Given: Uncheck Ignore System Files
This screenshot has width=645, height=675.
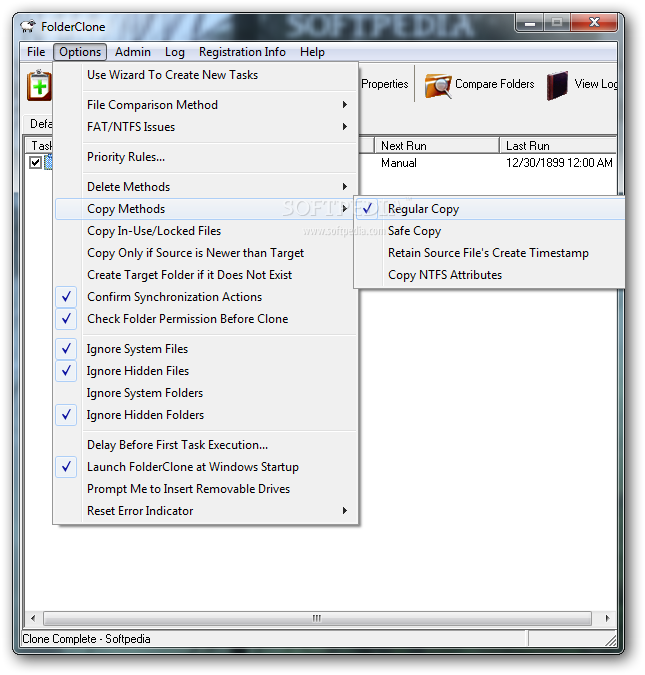Looking at the screenshot, I should (207, 349).
